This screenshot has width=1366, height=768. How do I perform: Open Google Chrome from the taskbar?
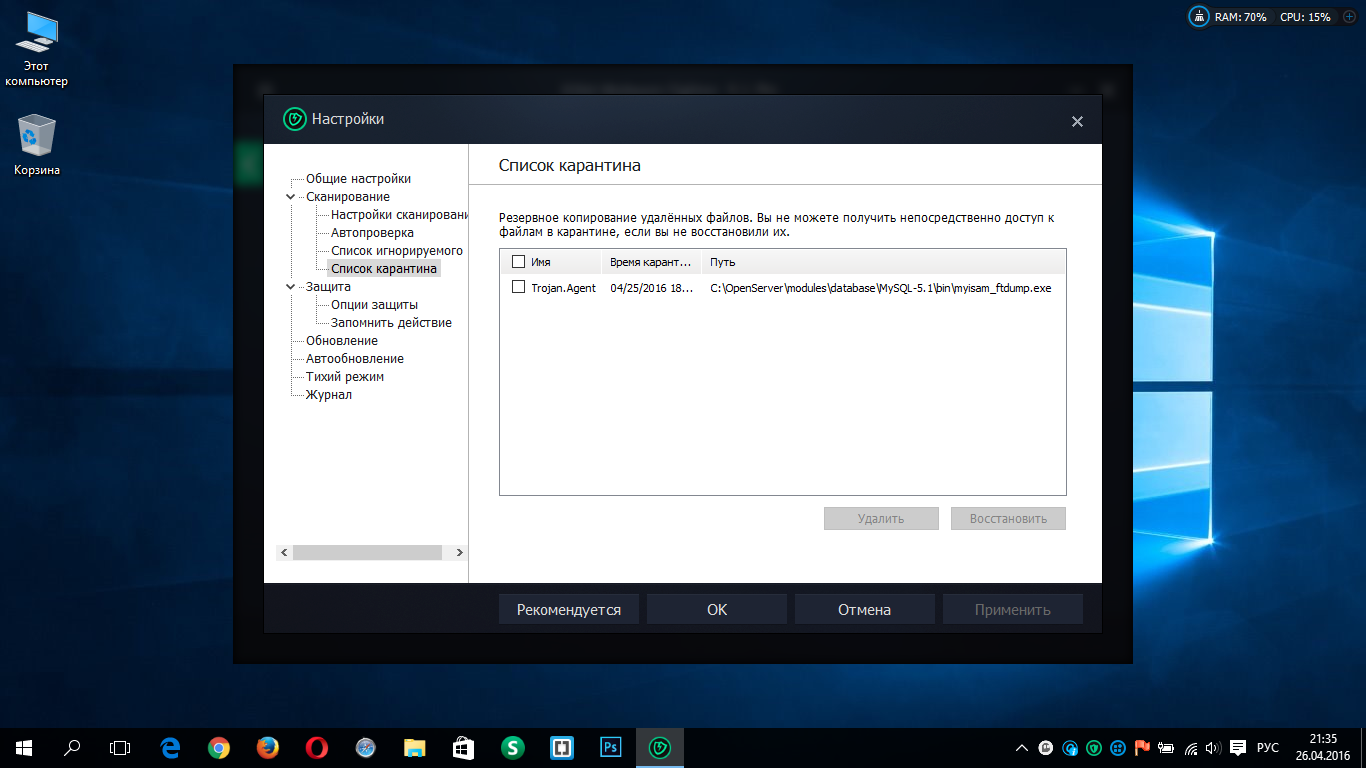(219, 747)
